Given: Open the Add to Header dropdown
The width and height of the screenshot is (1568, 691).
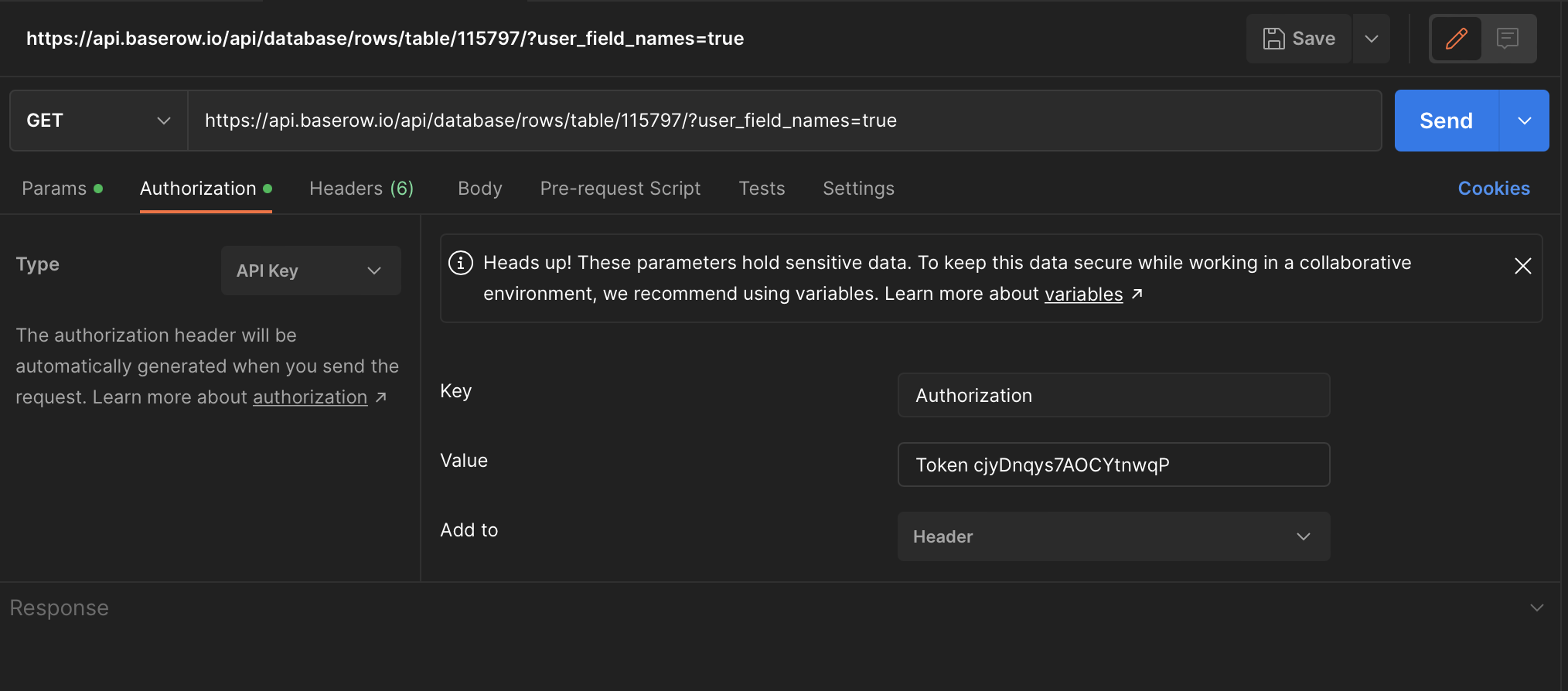Looking at the screenshot, I should click(x=1113, y=536).
